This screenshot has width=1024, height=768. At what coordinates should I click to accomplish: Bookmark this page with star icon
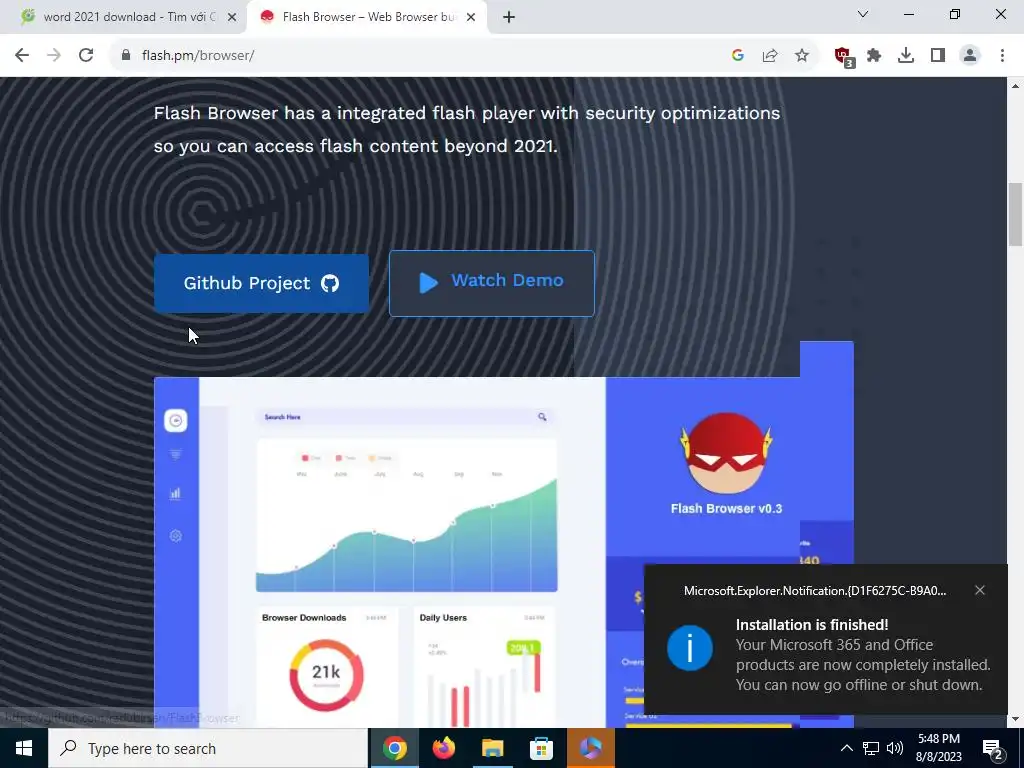[x=802, y=56]
